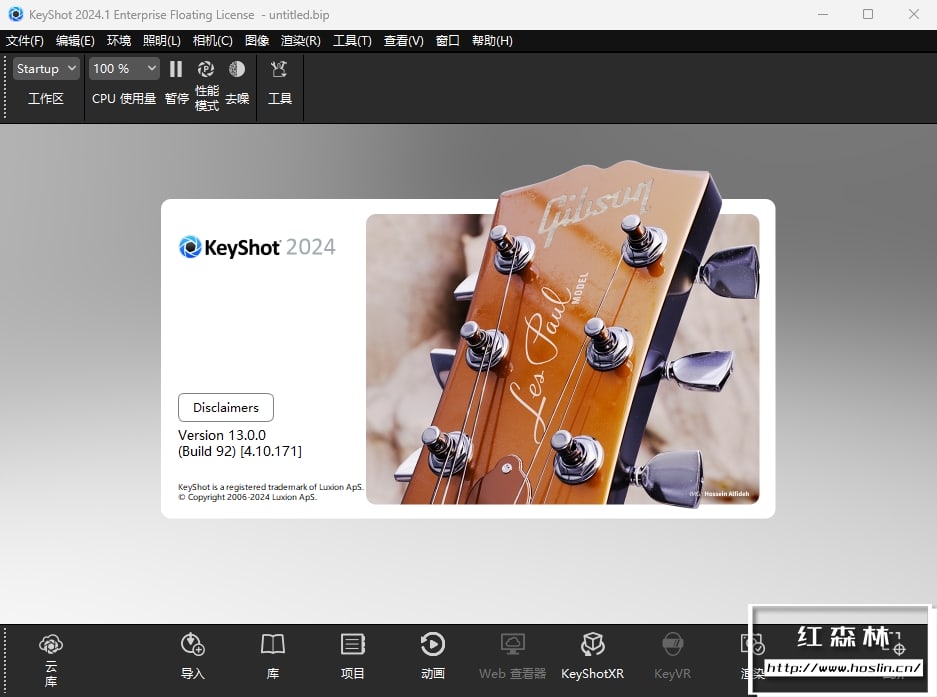Viewport: 937px width, 697px height.
Task: Open the Lighting (照明) menu
Action: [161, 41]
